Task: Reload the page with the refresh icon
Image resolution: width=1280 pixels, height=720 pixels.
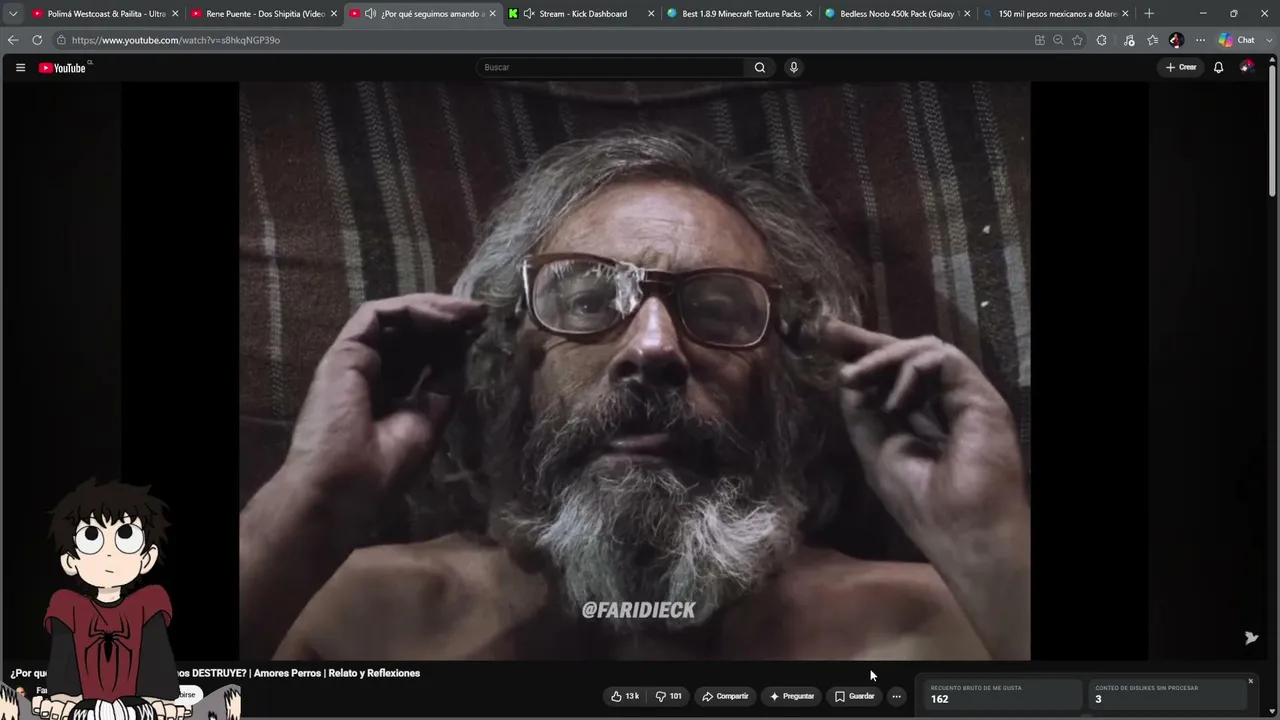Action: coord(37,40)
